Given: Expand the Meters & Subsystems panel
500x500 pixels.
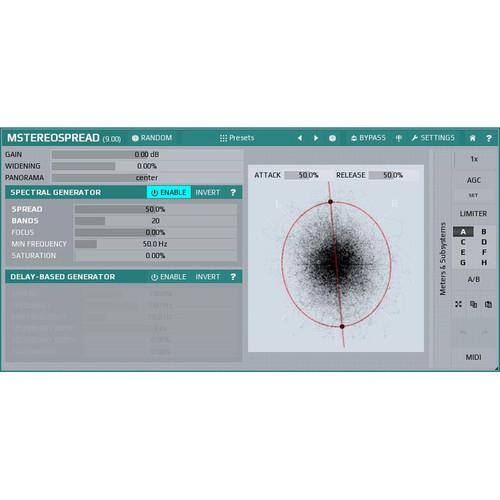Looking at the screenshot, I should pyautogui.click(x=443, y=259).
